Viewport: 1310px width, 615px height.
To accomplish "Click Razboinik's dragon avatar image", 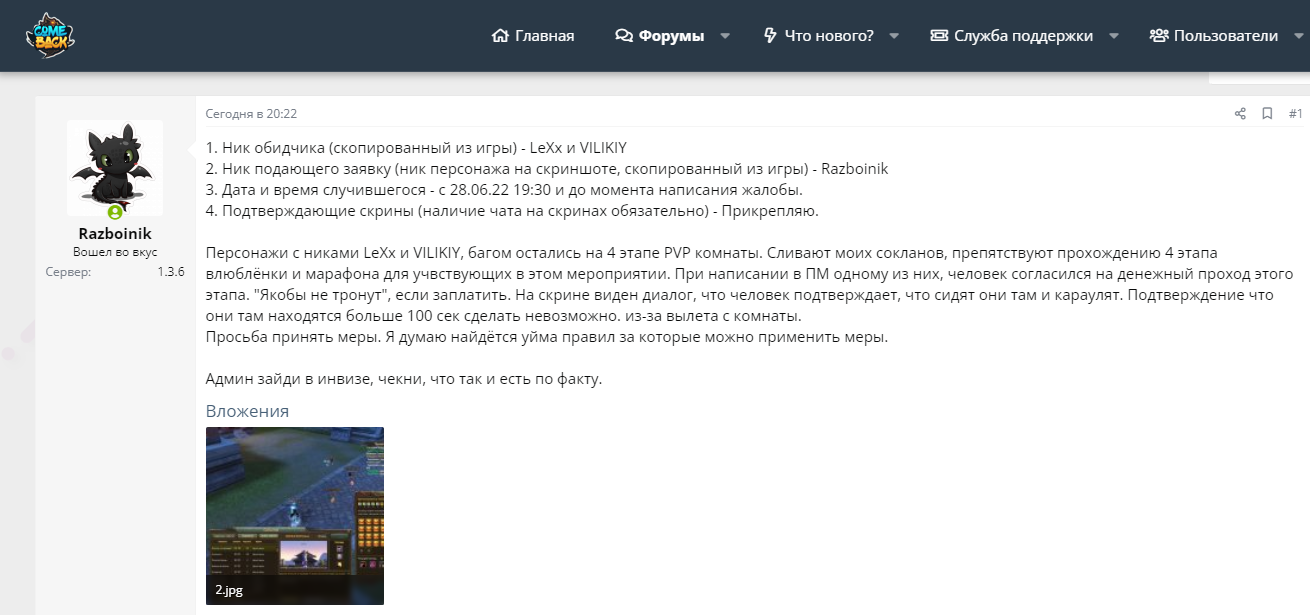I will point(115,167).
